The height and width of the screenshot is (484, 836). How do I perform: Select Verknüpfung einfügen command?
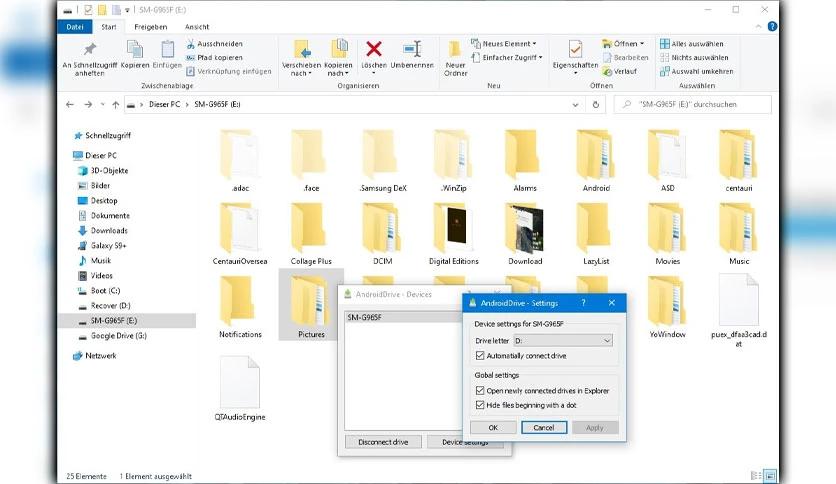point(229,71)
